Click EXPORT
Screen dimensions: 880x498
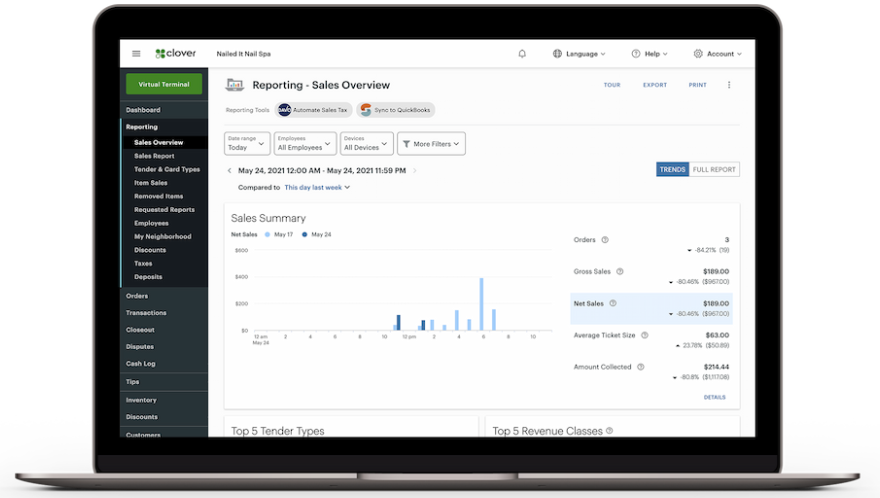[x=655, y=85]
